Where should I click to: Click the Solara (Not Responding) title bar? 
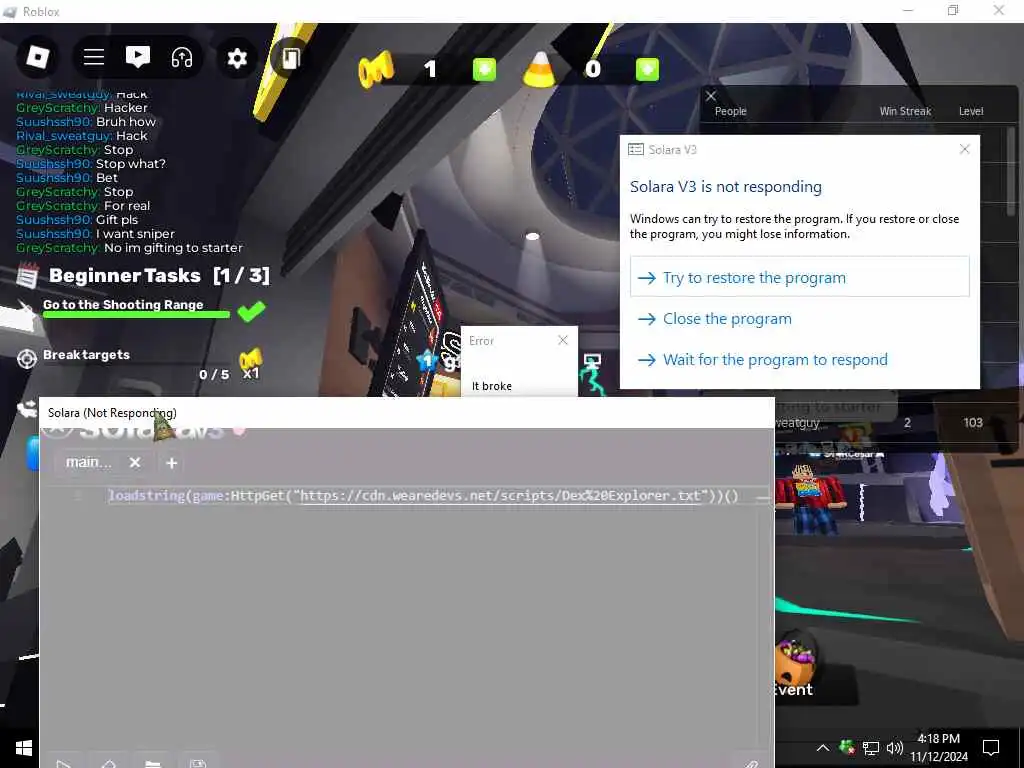tap(407, 413)
